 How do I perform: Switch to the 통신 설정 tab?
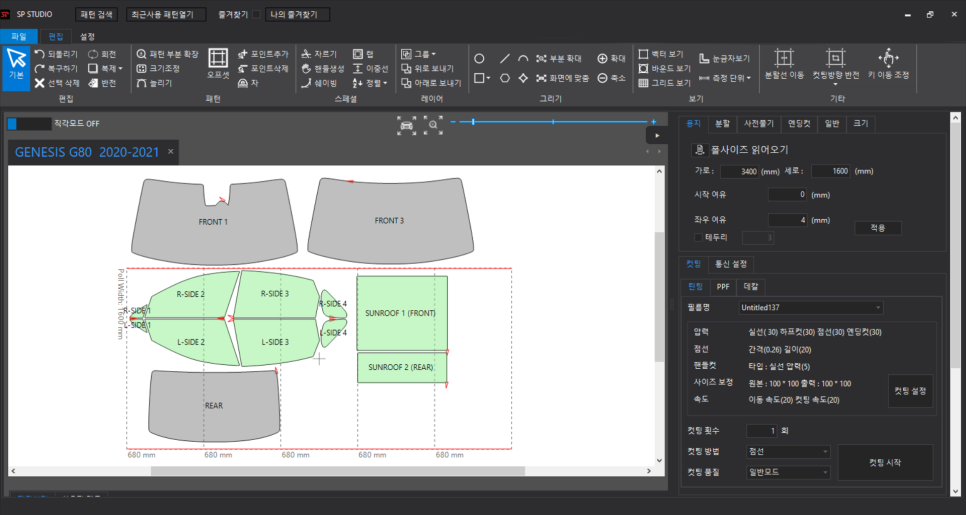tap(731, 264)
